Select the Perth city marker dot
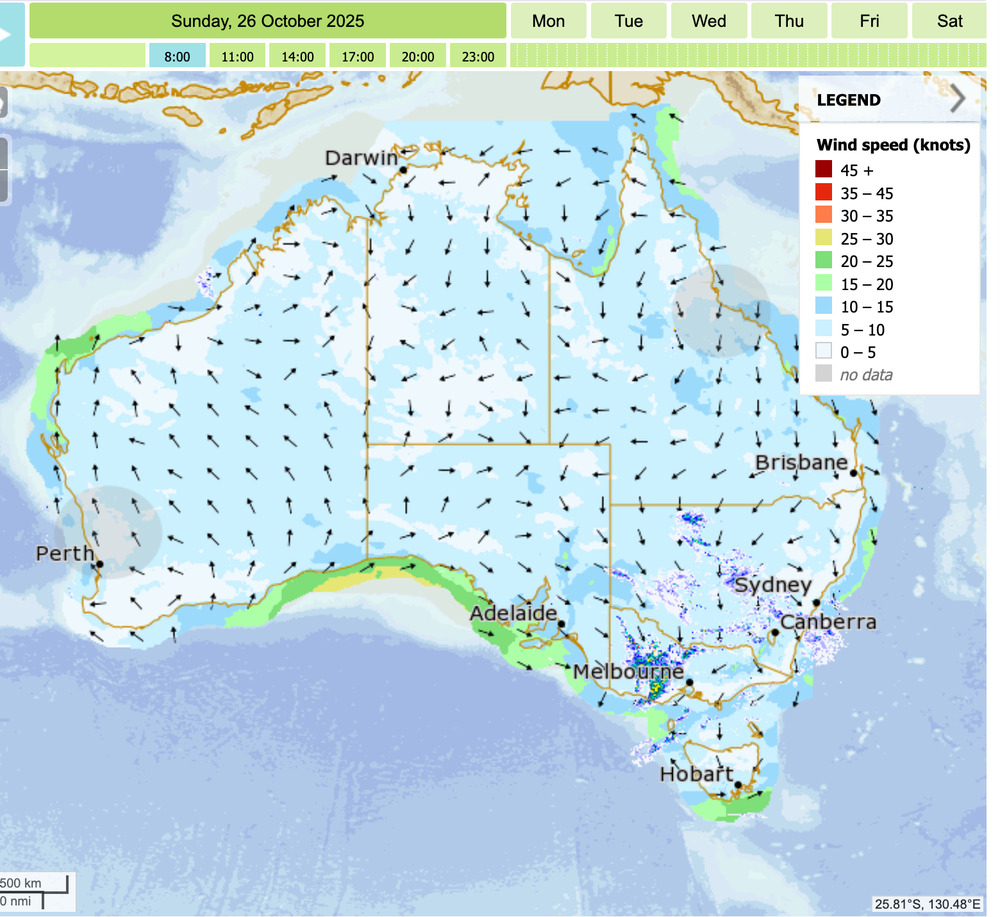 pyautogui.click(x=100, y=565)
